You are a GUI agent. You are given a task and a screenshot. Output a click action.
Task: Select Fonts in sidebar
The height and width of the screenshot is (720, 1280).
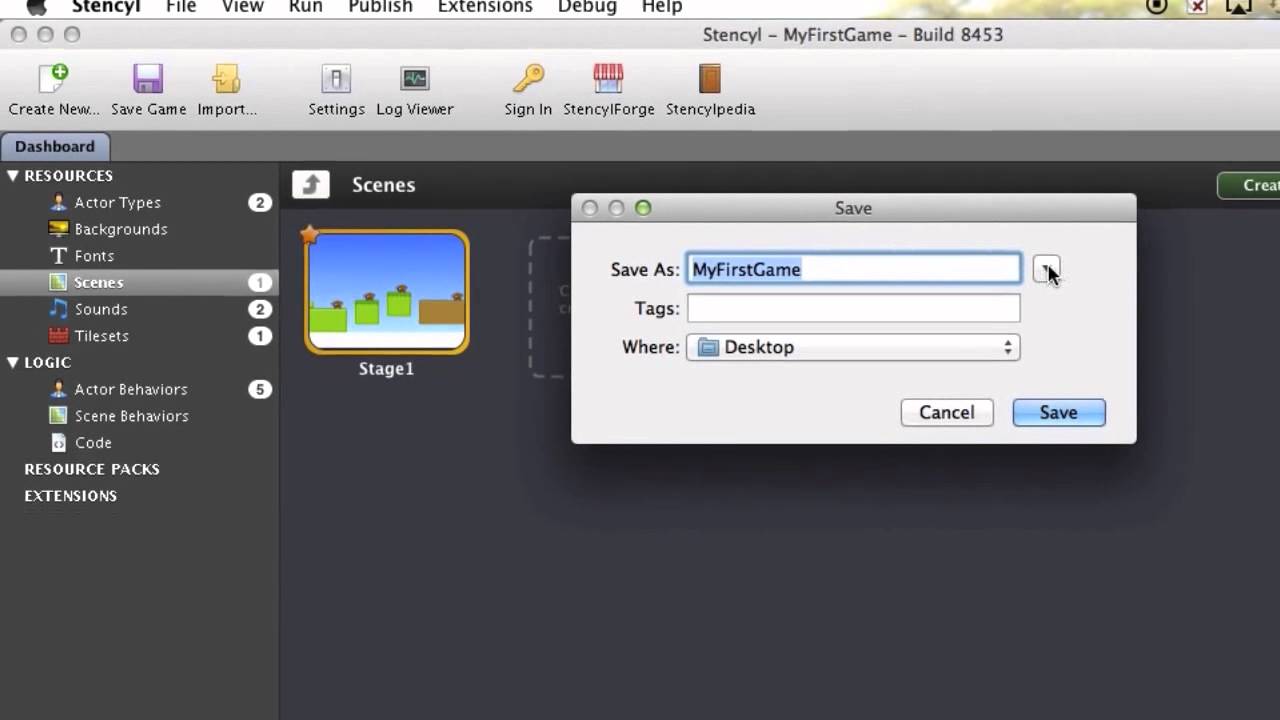click(x=94, y=256)
